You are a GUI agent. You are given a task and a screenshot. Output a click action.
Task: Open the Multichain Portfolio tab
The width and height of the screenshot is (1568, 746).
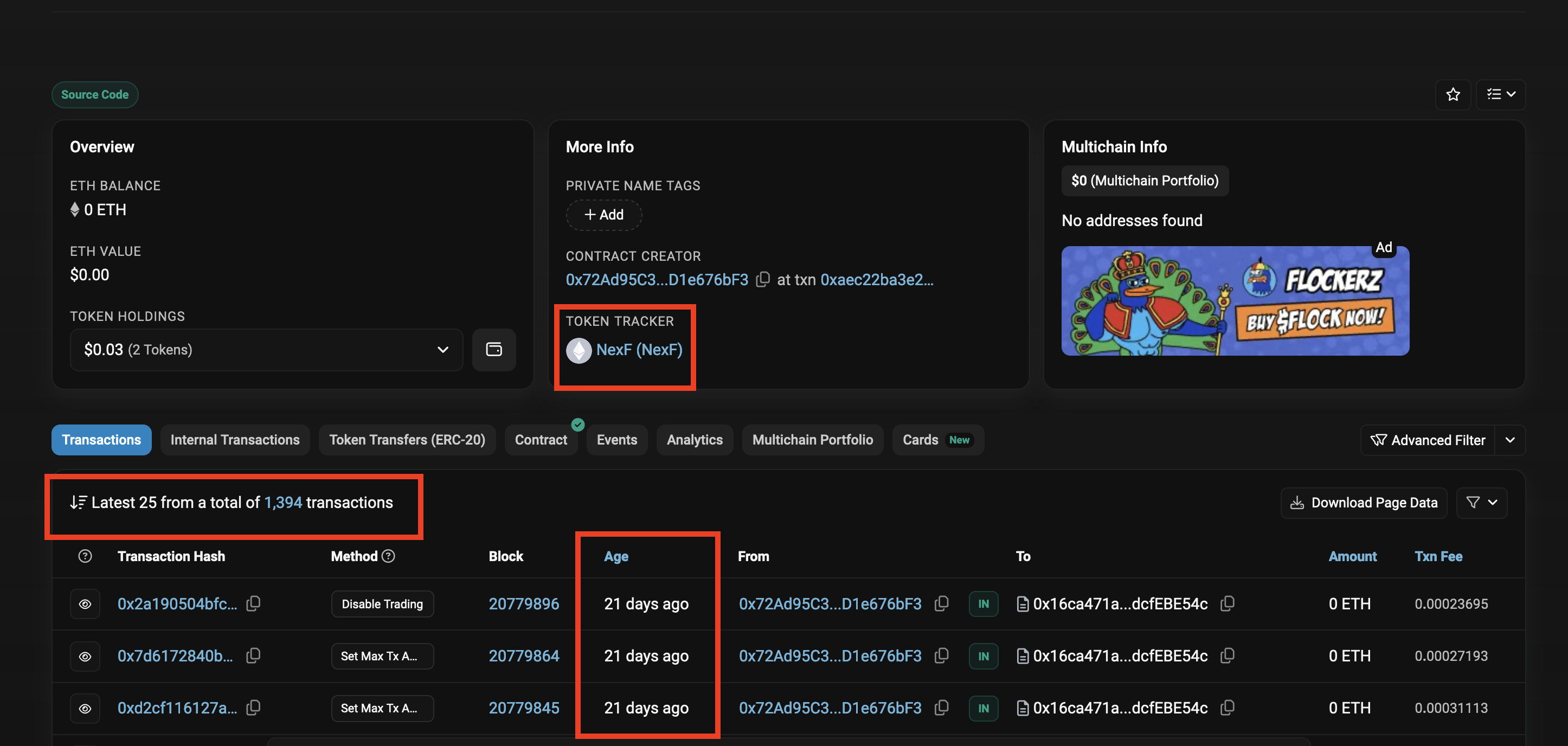point(812,440)
